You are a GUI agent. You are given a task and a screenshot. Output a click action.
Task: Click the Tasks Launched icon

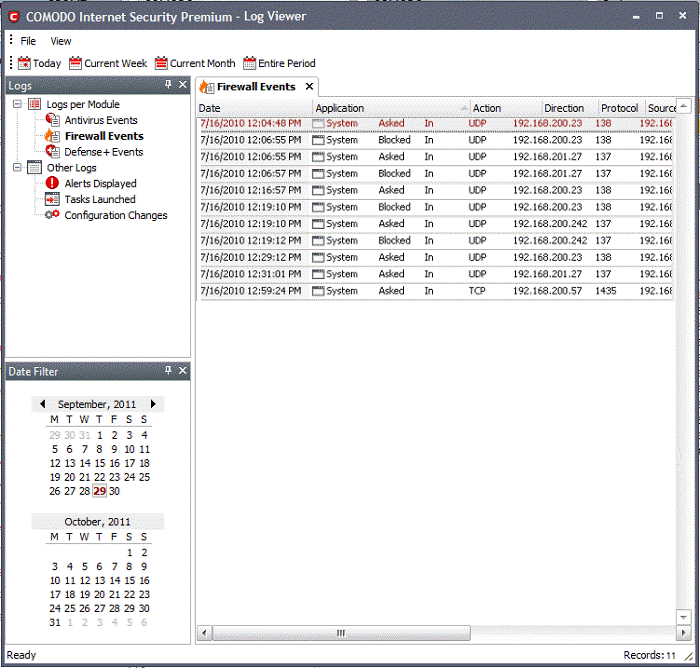52,199
